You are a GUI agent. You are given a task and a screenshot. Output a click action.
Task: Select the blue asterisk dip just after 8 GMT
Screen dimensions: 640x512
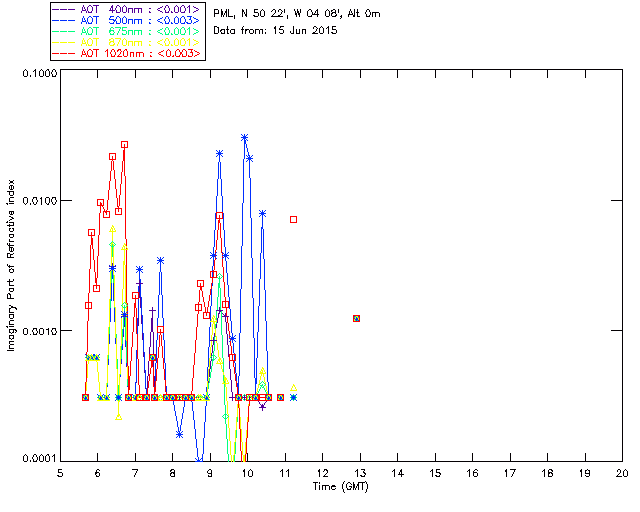coord(180,434)
